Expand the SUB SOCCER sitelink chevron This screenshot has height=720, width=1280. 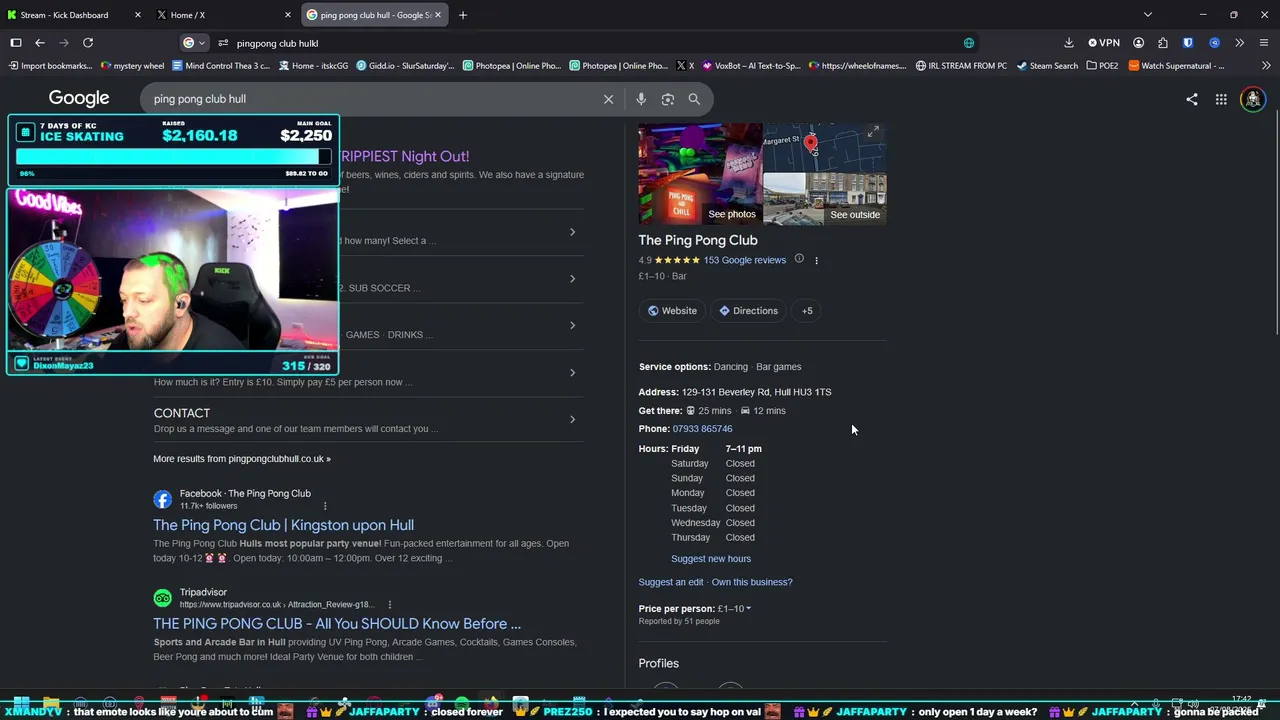[572, 279]
